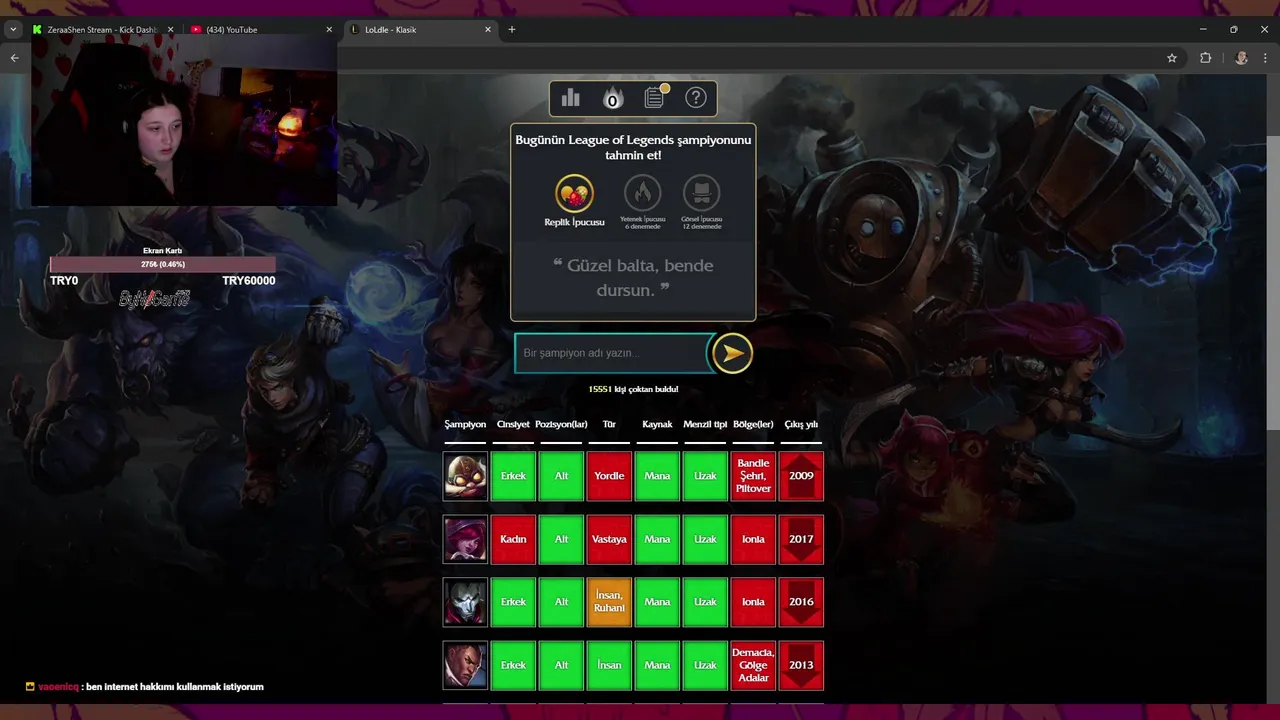This screenshot has width=1280, height=720.
Task: Click the green İnsan cell in 2013 row
Action: point(609,665)
